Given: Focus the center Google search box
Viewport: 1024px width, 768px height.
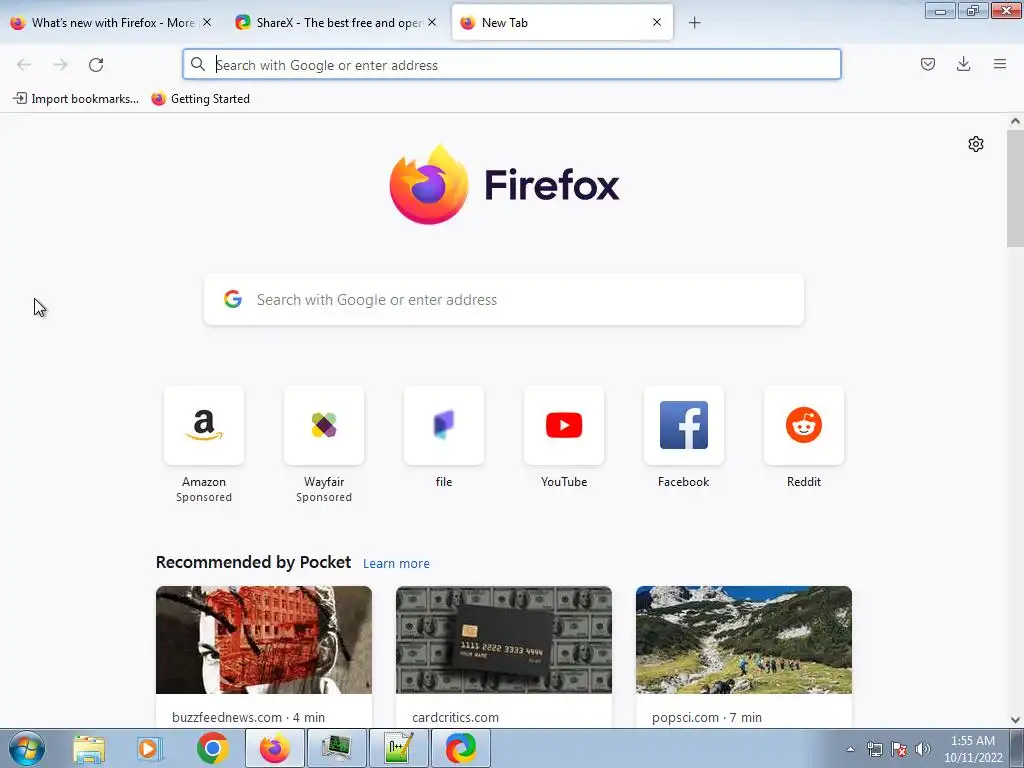Looking at the screenshot, I should (x=504, y=300).
